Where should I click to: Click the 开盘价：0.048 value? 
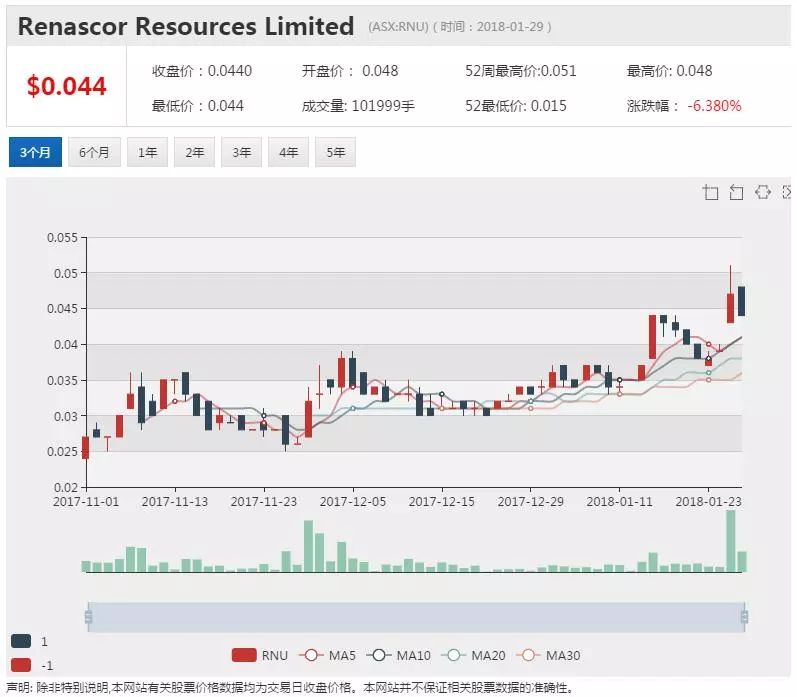tap(350, 71)
